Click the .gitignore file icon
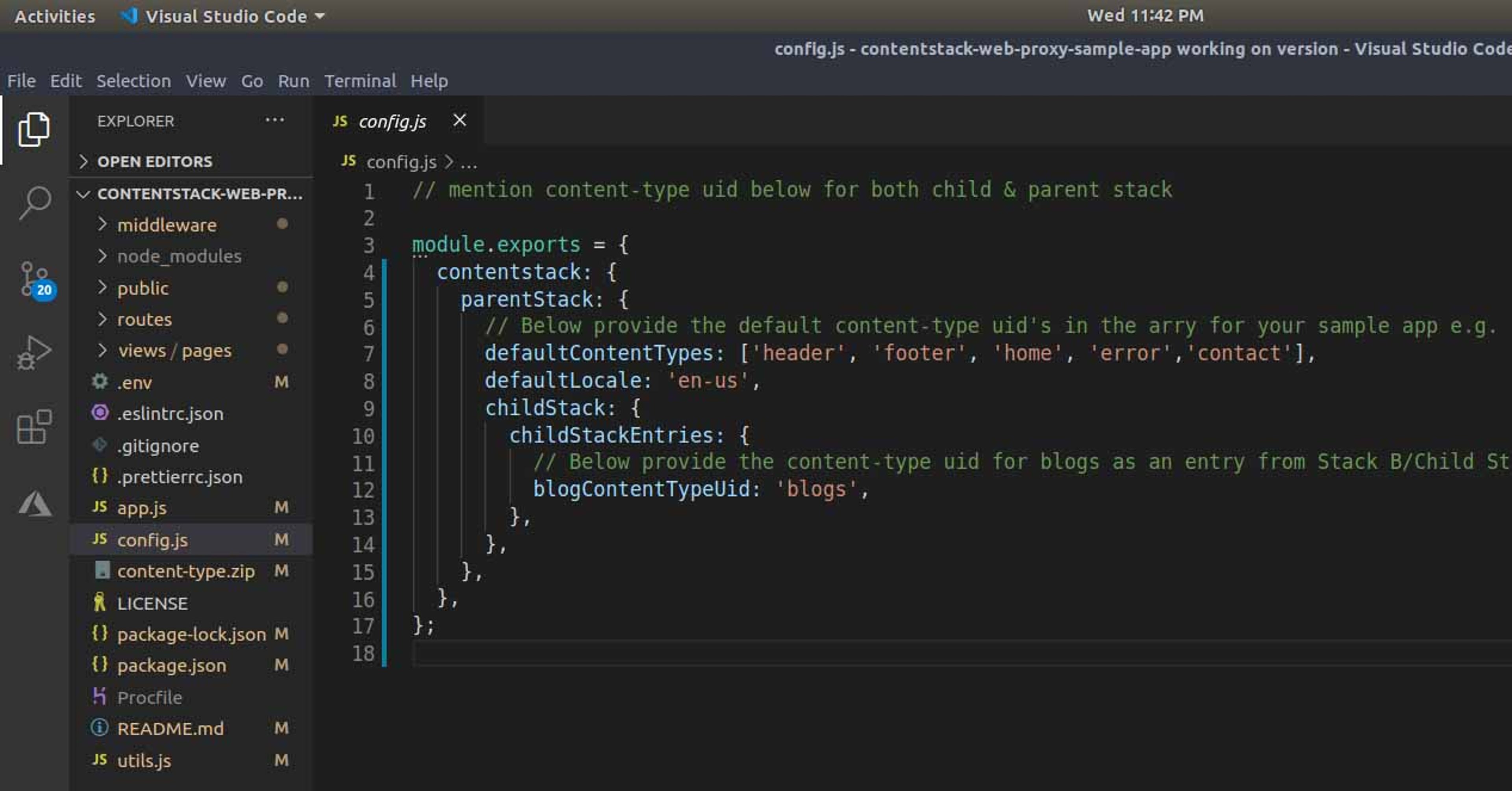1512x791 pixels. point(100,445)
